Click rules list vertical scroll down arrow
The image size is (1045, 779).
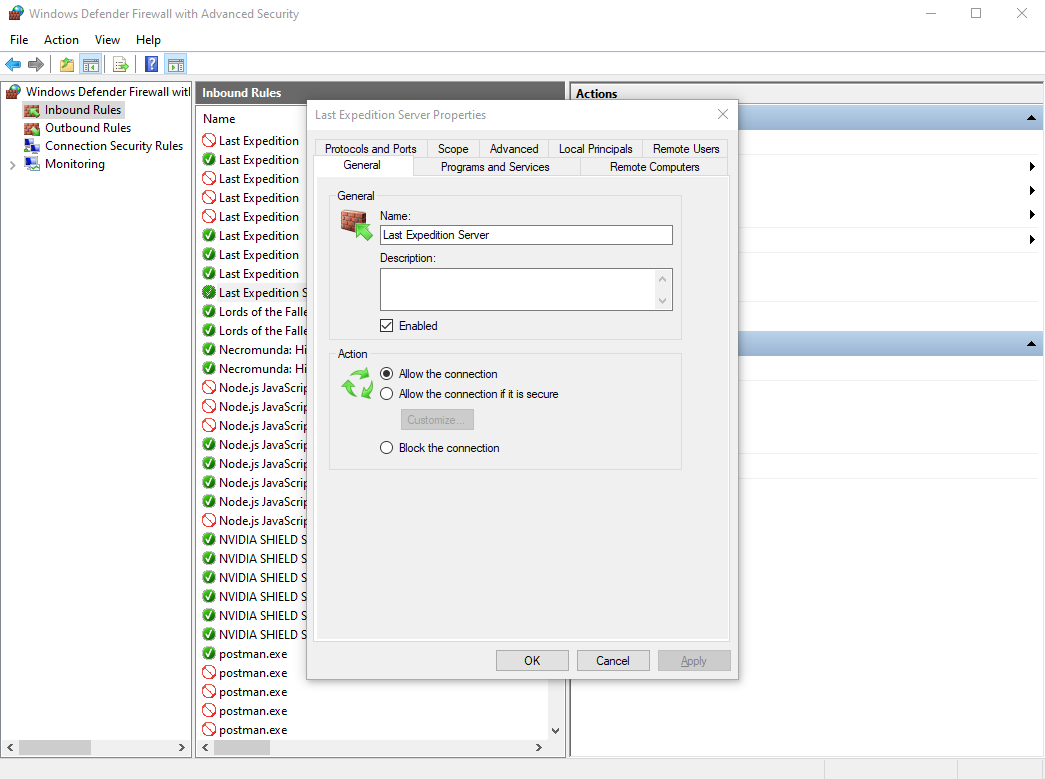556,731
